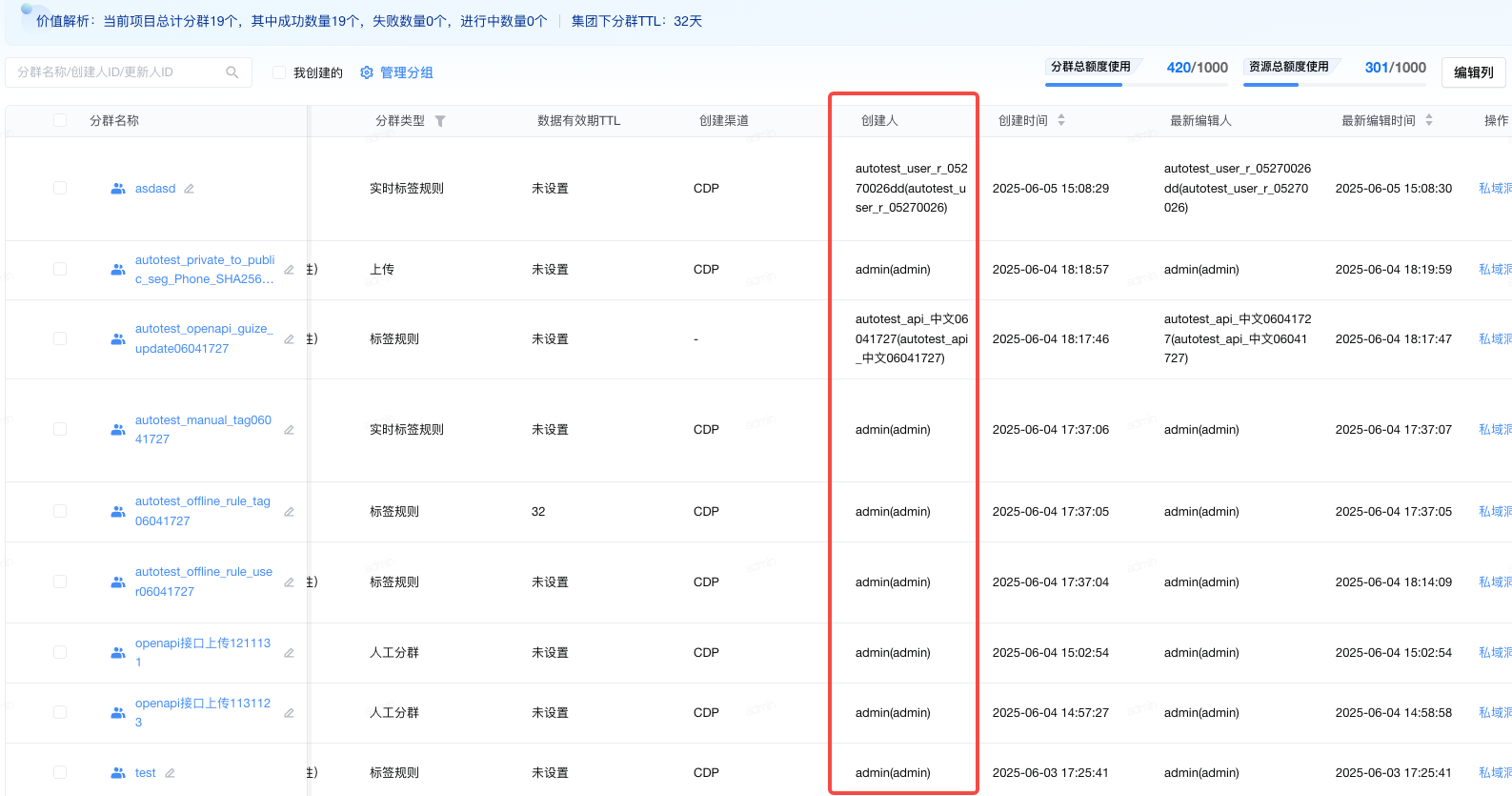Click edit pencil for autotest_openapi_guize row
Viewport: 1512px width, 796px height.
(x=289, y=339)
